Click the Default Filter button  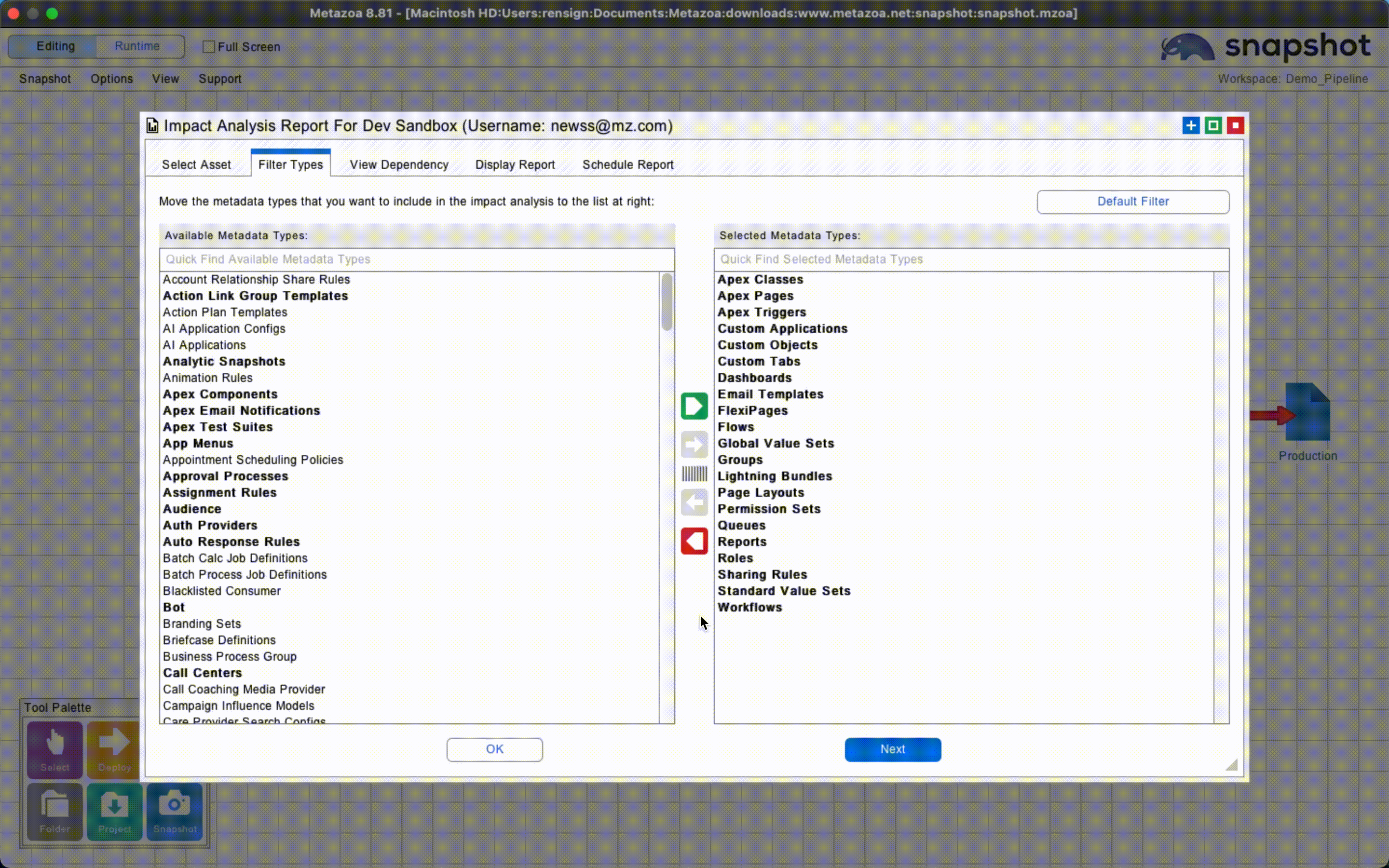pyautogui.click(x=1133, y=202)
